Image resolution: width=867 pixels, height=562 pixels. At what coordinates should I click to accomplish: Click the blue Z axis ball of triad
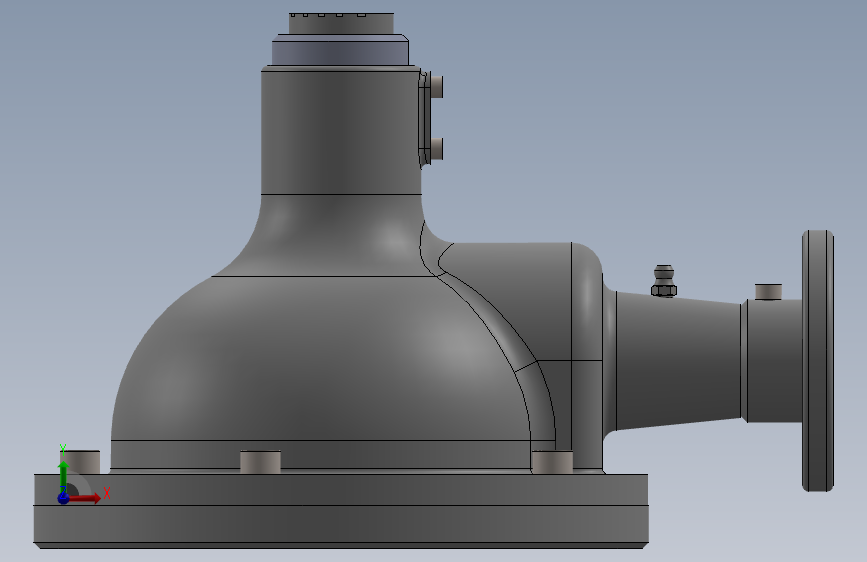(x=64, y=498)
